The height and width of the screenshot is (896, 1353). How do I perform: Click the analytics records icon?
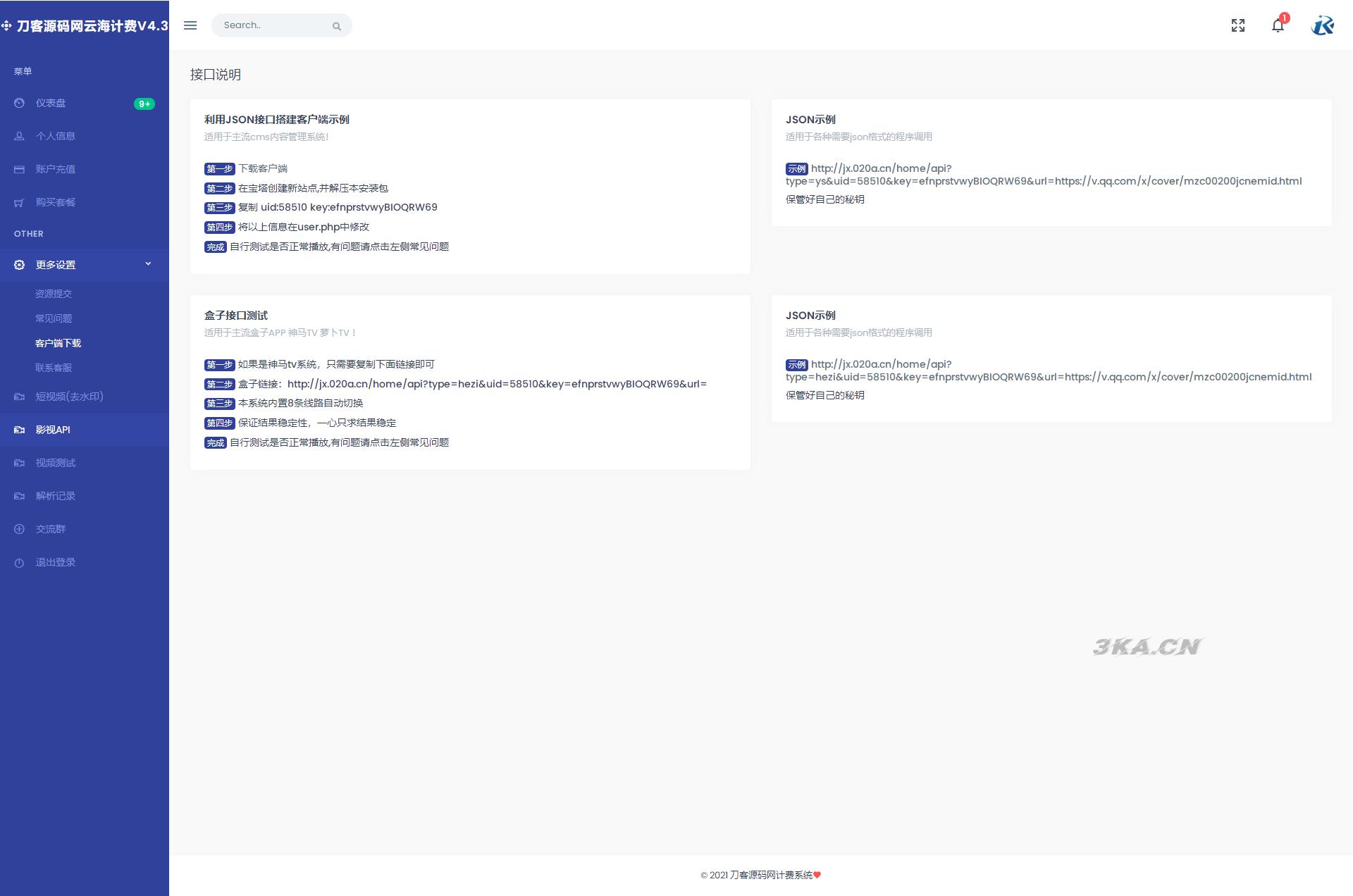coord(17,495)
